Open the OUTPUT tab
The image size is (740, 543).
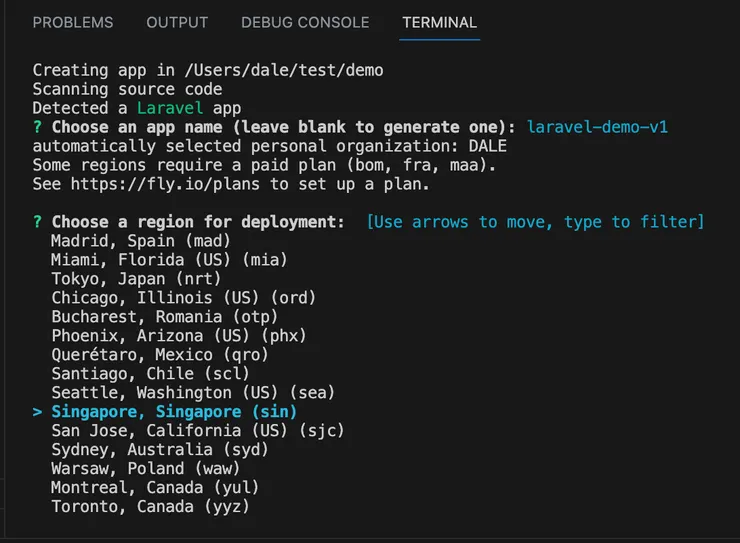177,22
